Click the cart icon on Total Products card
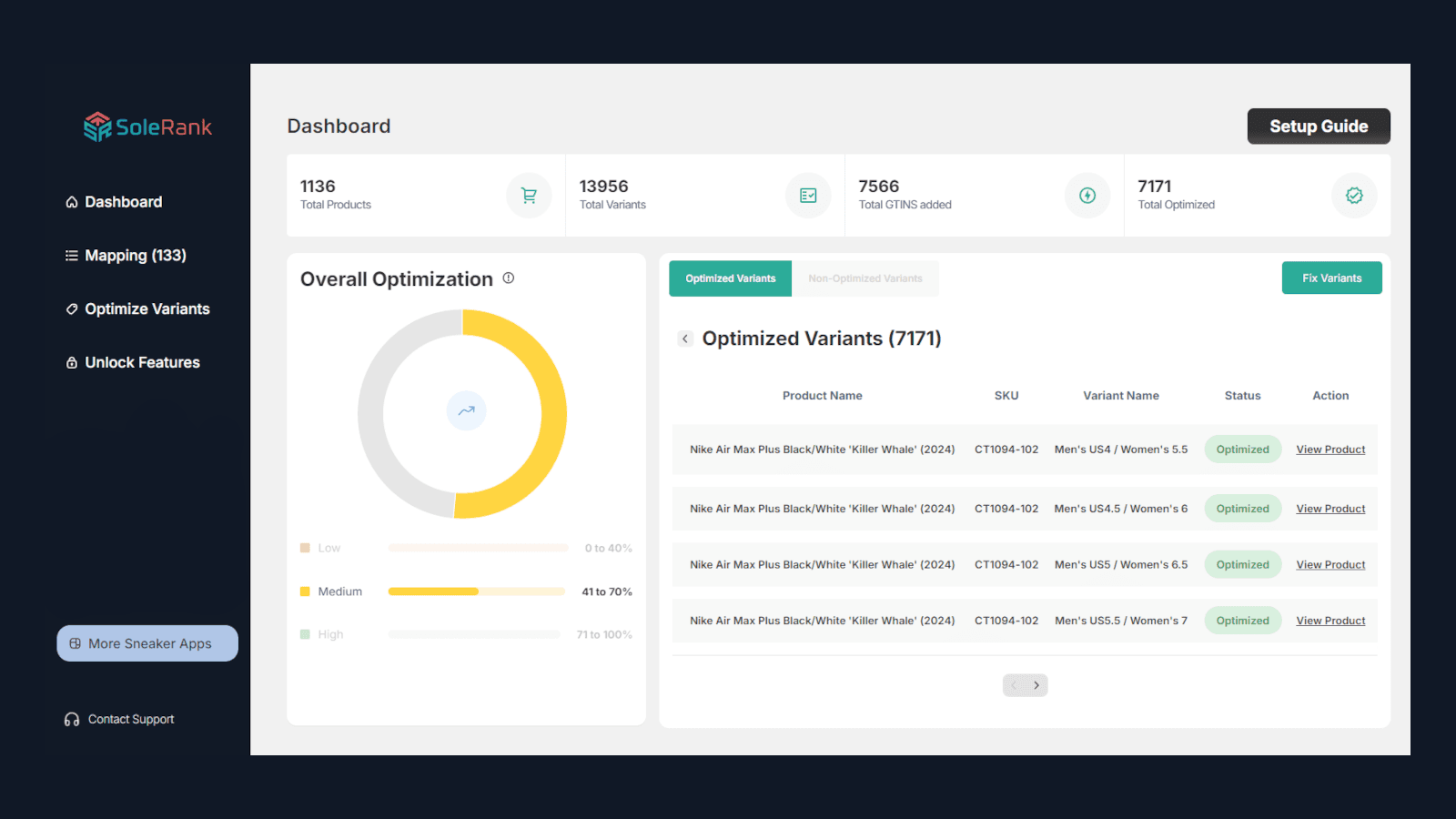 coord(529,195)
